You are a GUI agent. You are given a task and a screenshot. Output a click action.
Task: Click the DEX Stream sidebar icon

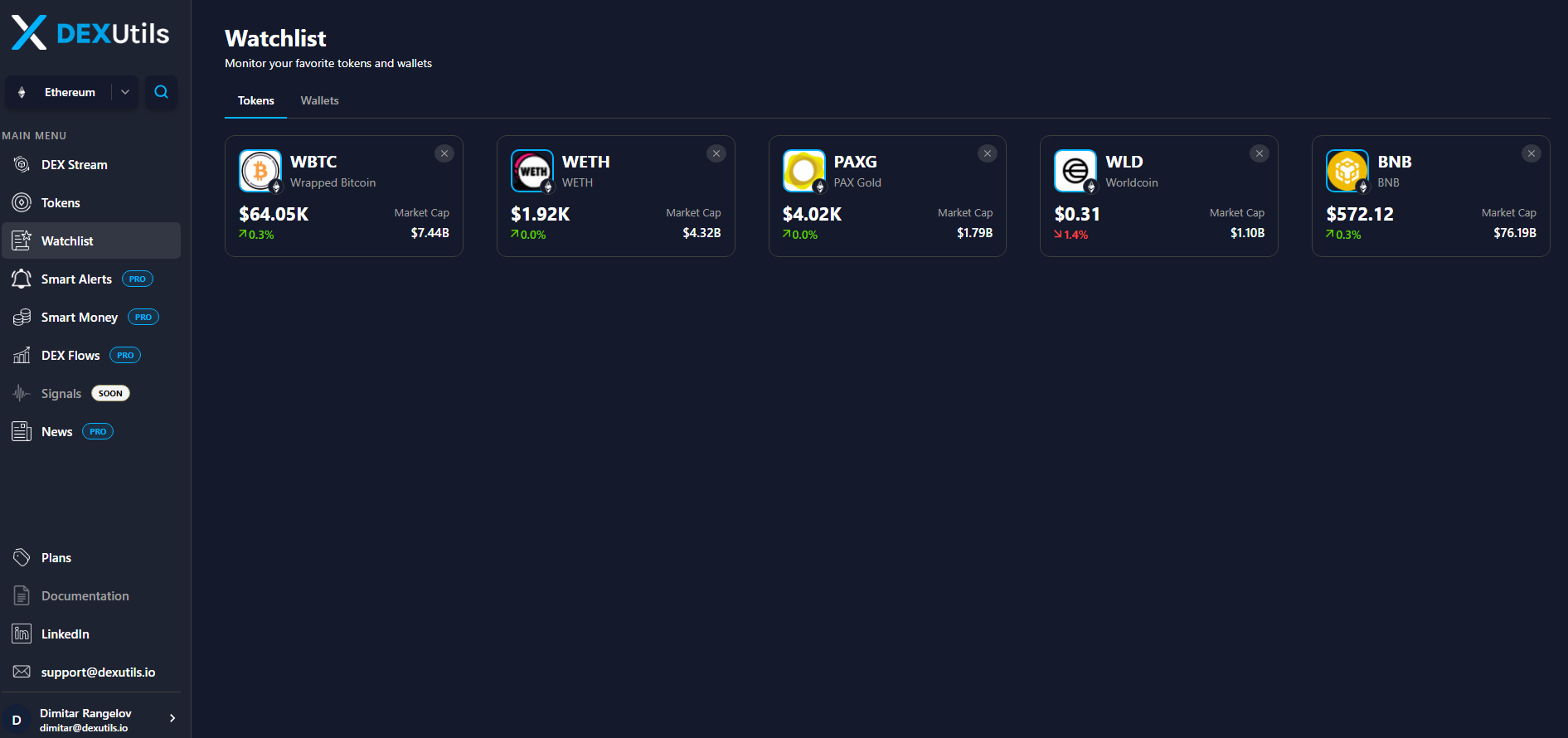(22, 164)
